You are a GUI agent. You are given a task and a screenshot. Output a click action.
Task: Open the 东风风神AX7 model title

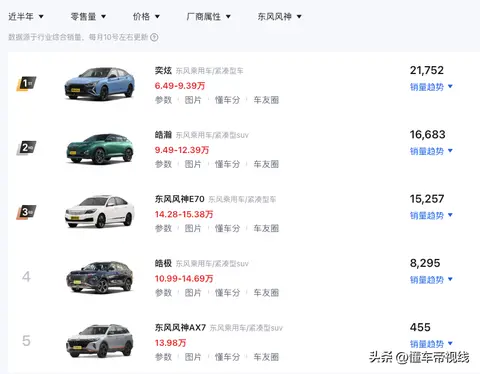(x=180, y=328)
